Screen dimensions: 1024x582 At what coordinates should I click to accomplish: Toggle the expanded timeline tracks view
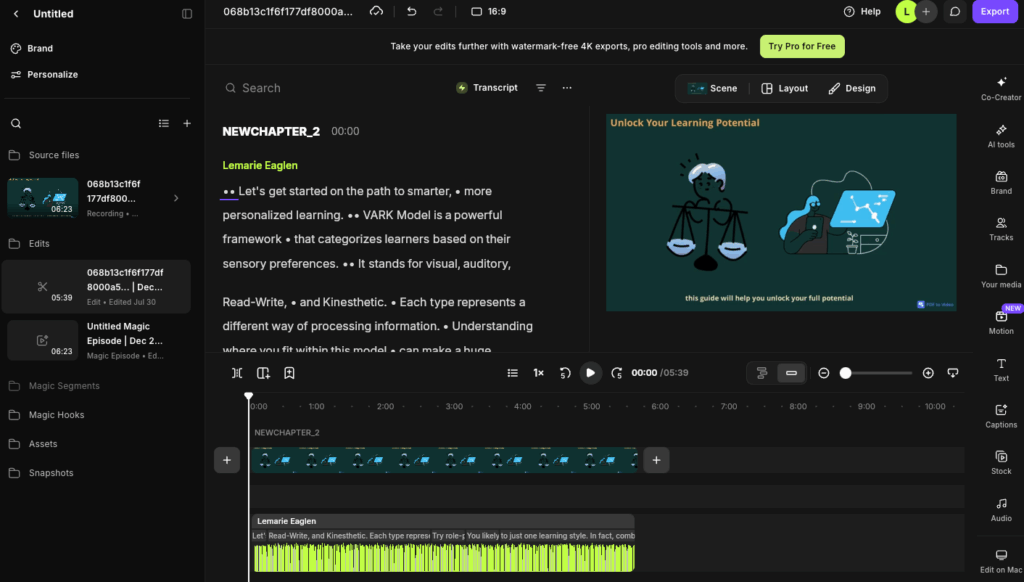tap(761, 373)
